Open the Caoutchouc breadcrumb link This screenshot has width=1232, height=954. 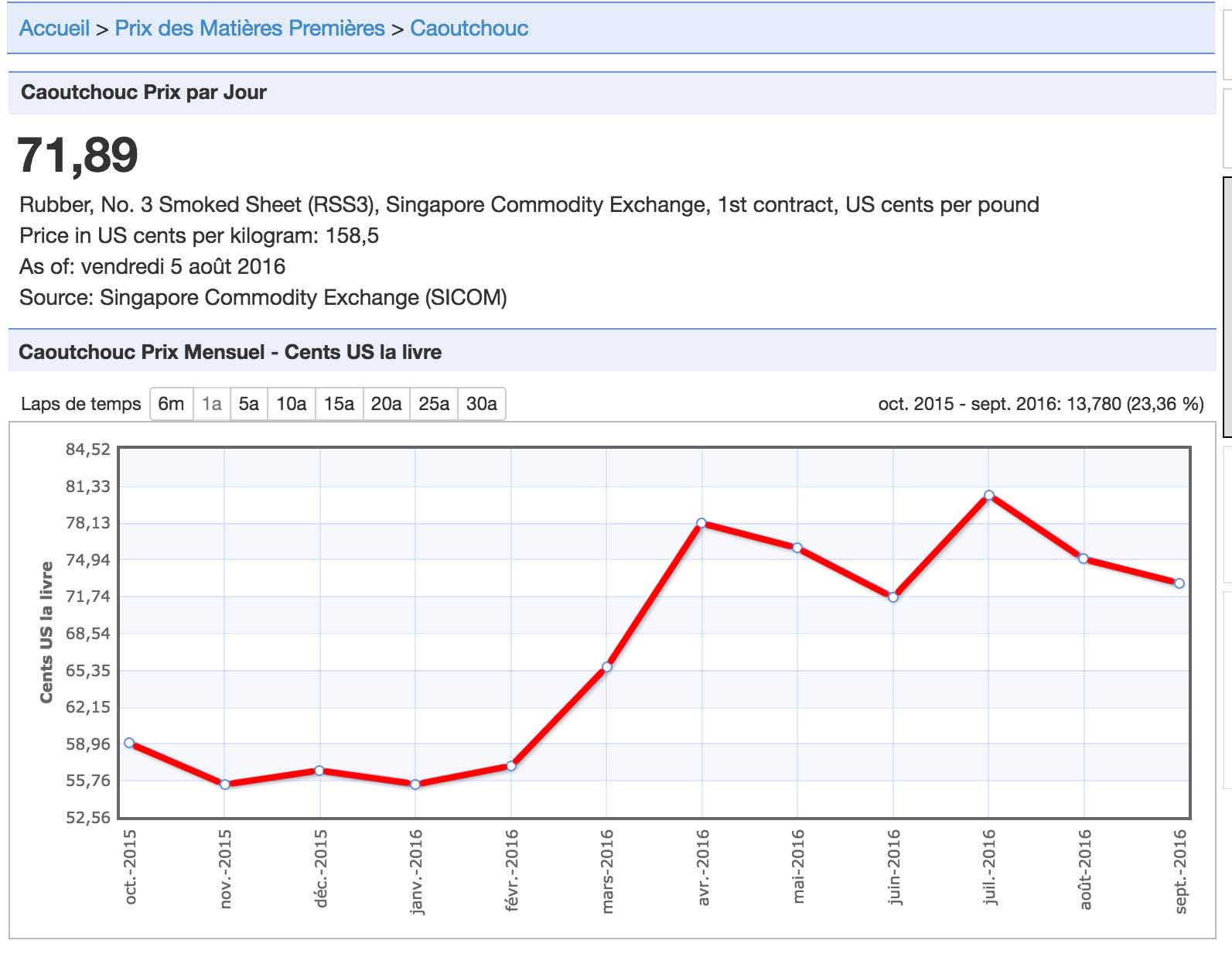[469, 28]
